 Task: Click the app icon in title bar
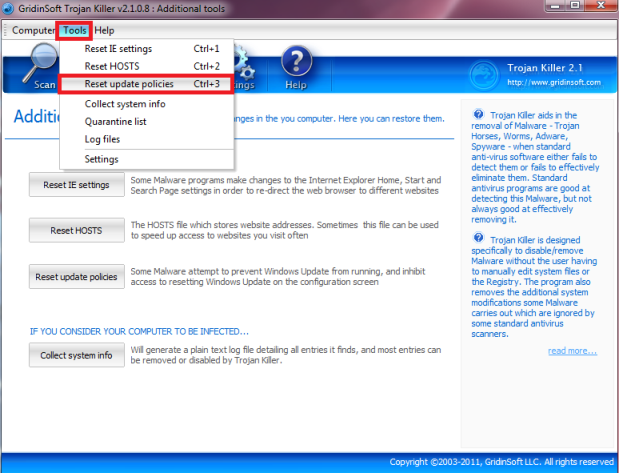8,8
